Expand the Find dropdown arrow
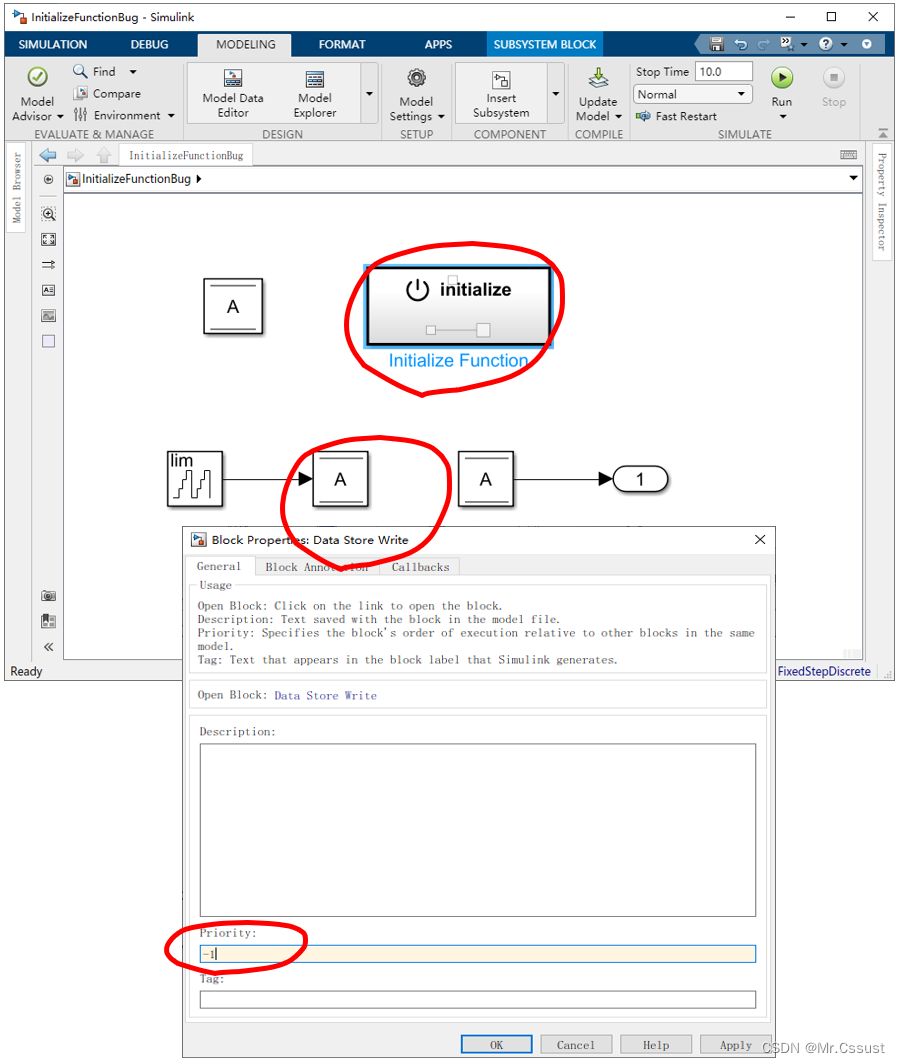Viewport: 900px width, 1063px height. [133, 72]
